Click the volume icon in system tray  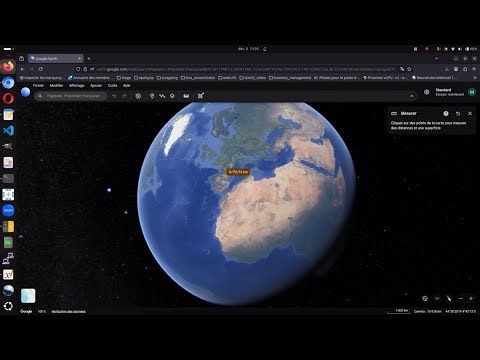[460, 49]
